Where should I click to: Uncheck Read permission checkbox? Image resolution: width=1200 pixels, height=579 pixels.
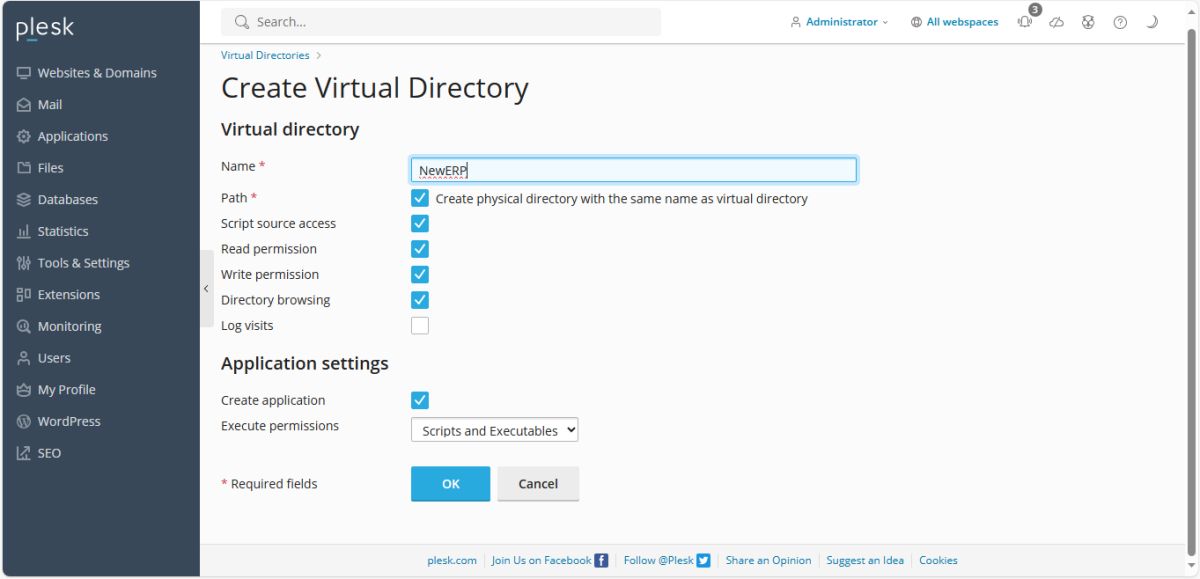420,249
